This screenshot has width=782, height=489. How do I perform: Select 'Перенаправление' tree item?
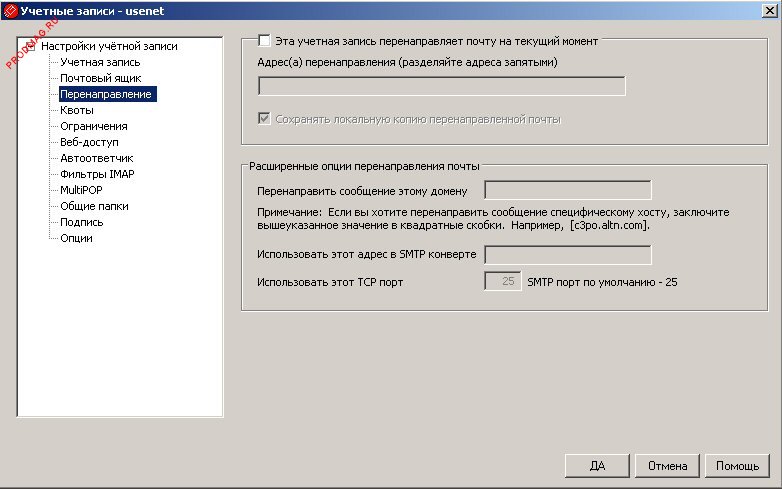[x=105, y=94]
